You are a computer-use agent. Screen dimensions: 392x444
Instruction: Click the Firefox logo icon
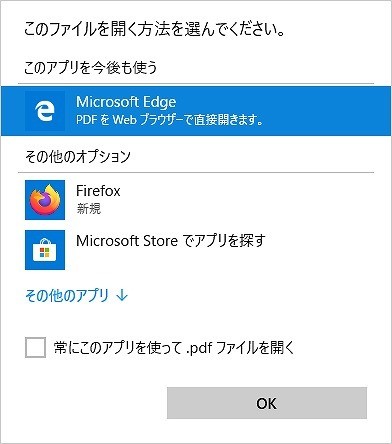[45, 200]
